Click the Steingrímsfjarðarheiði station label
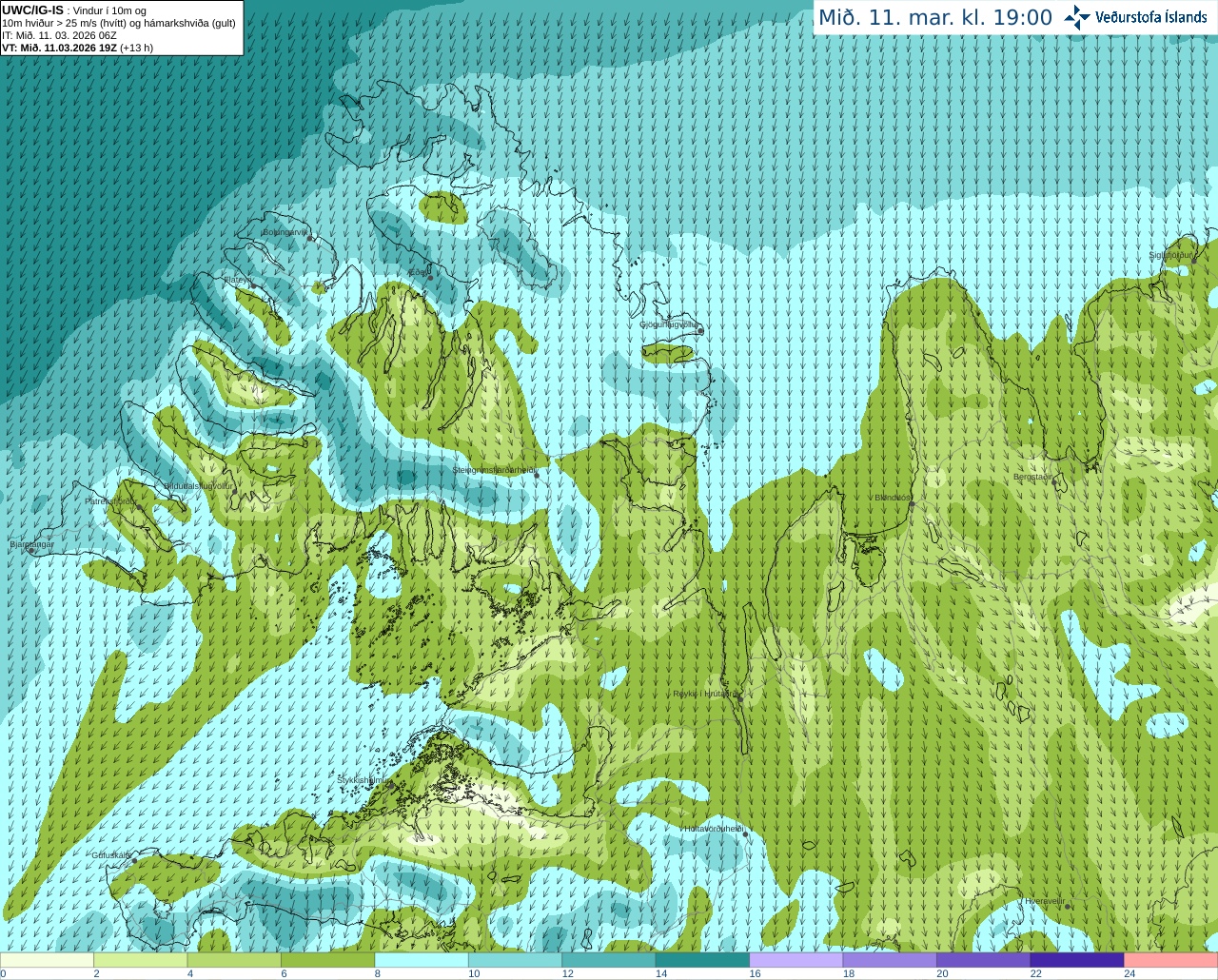1218x980 pixels. click(494, 470)
